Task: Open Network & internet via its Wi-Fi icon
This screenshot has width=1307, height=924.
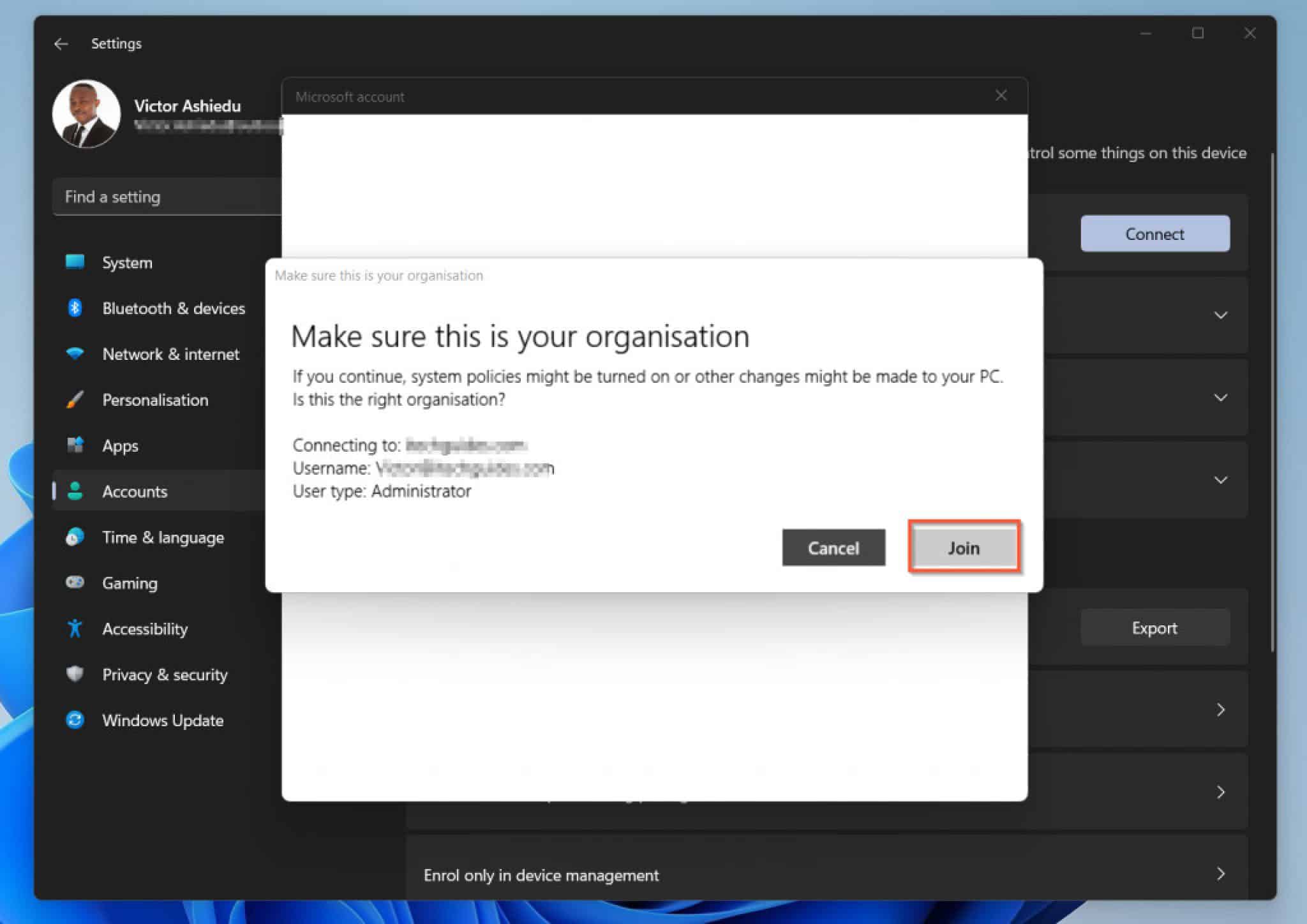Action: point(75,354)
